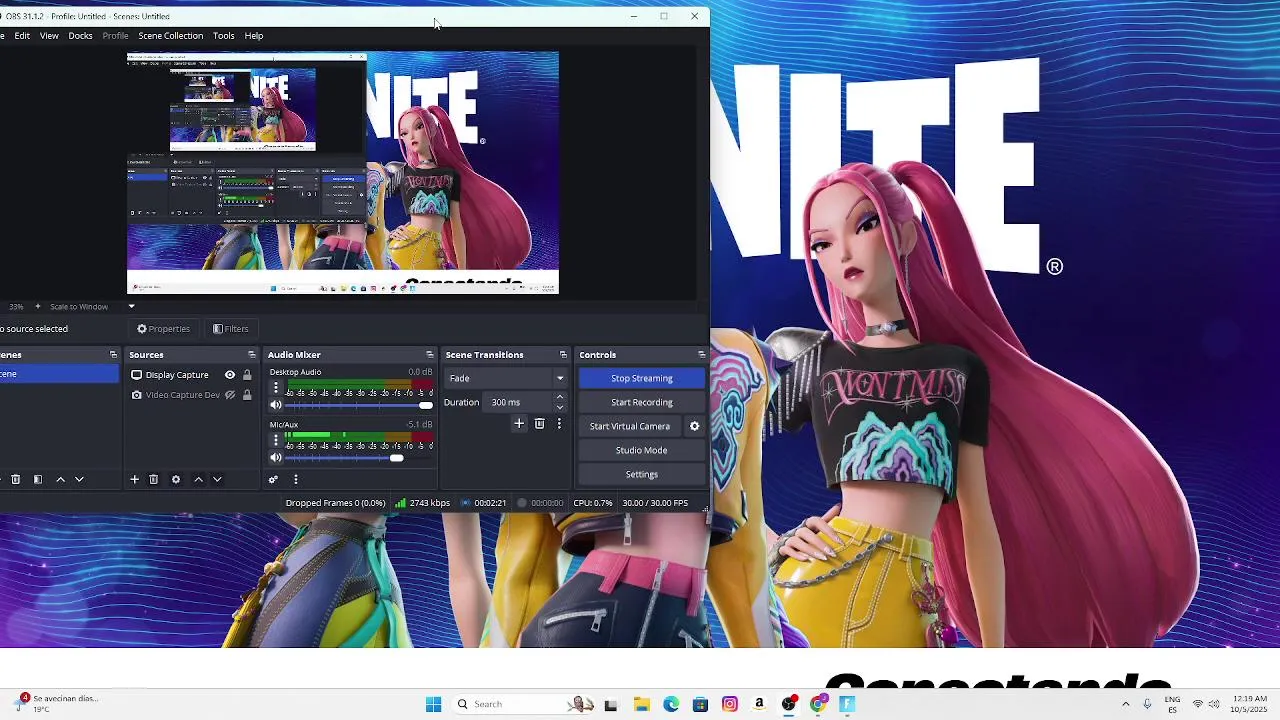
Task: Adjust the Desktop Audio volume slider
Action: (360, 405)
